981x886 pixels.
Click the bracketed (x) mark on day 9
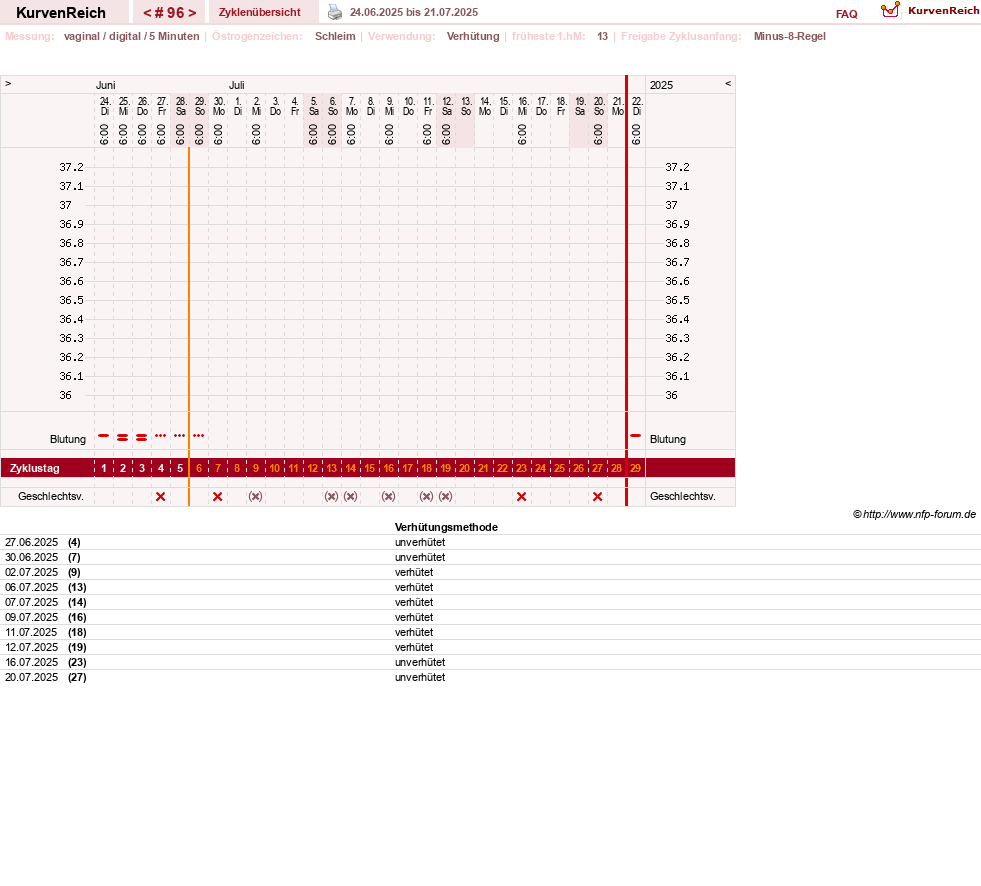click(x=255, y=496)
